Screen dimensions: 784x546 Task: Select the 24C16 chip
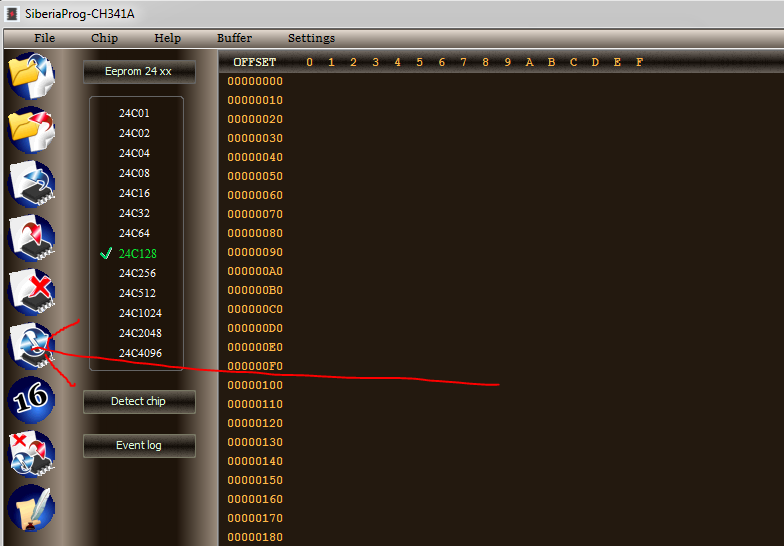tap(134, 193)
